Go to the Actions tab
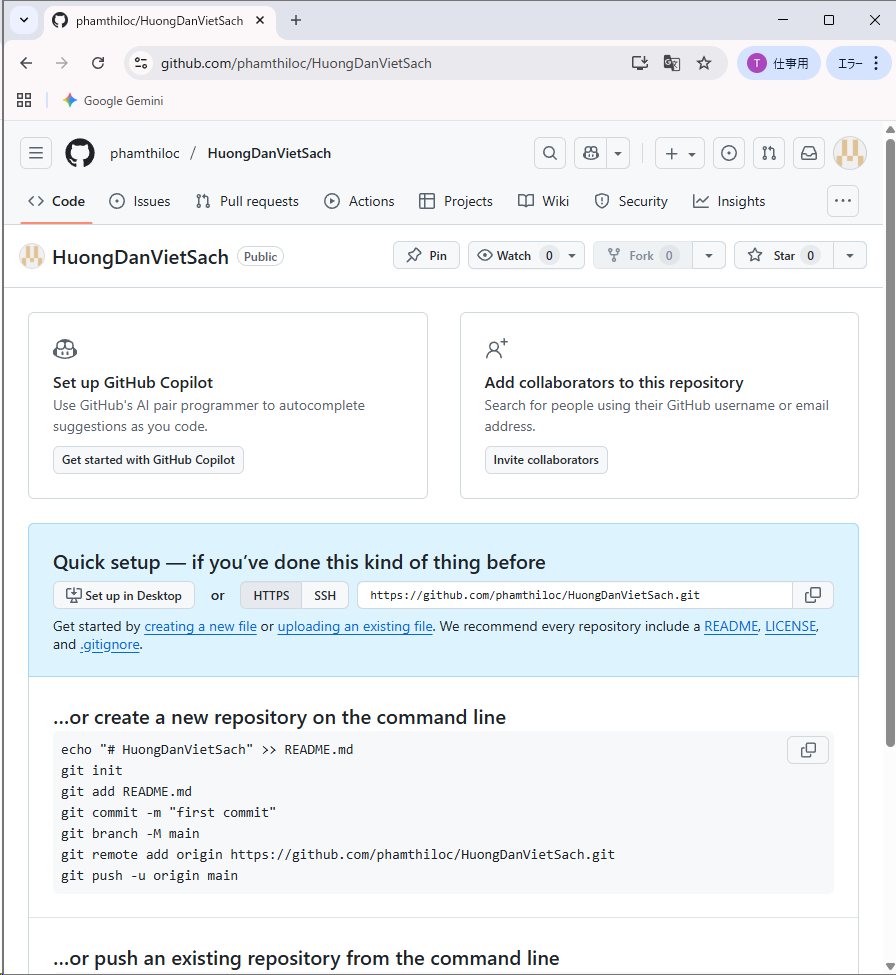 (359, 201)
